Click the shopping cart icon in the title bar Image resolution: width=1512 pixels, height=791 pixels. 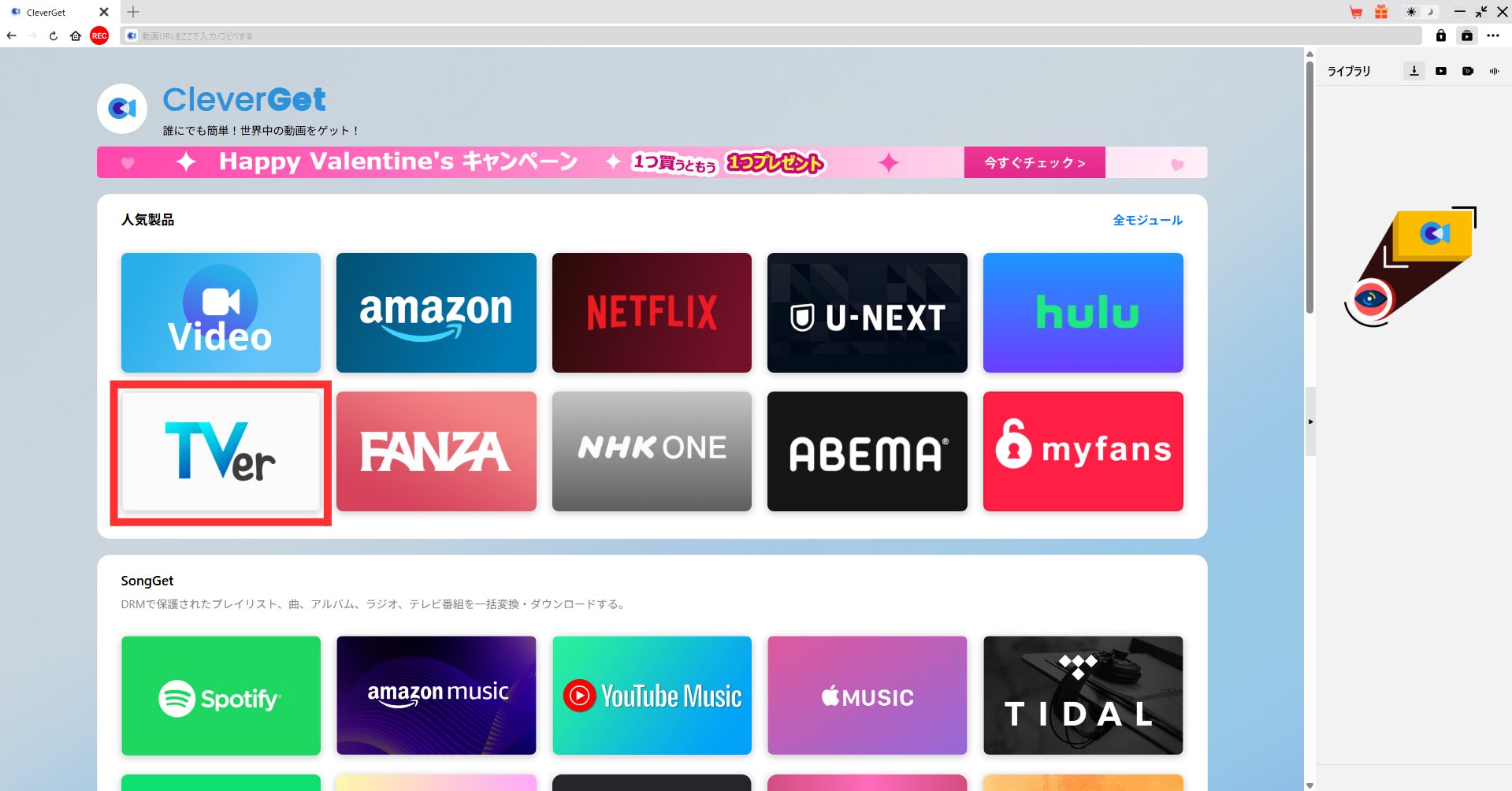coord(1355,12)
